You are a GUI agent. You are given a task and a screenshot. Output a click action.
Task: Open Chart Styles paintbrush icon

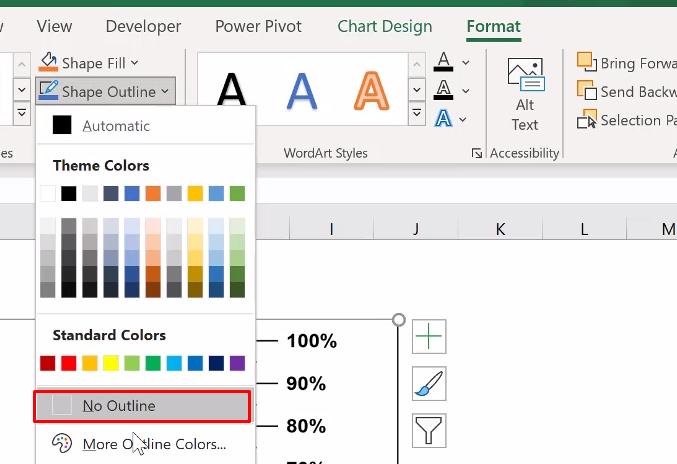pos(429,384)
